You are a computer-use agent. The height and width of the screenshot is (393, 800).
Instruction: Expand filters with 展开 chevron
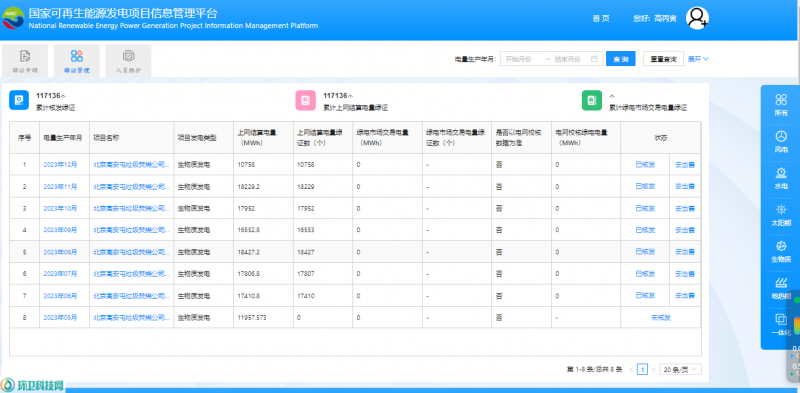click(x=698, y=59)
